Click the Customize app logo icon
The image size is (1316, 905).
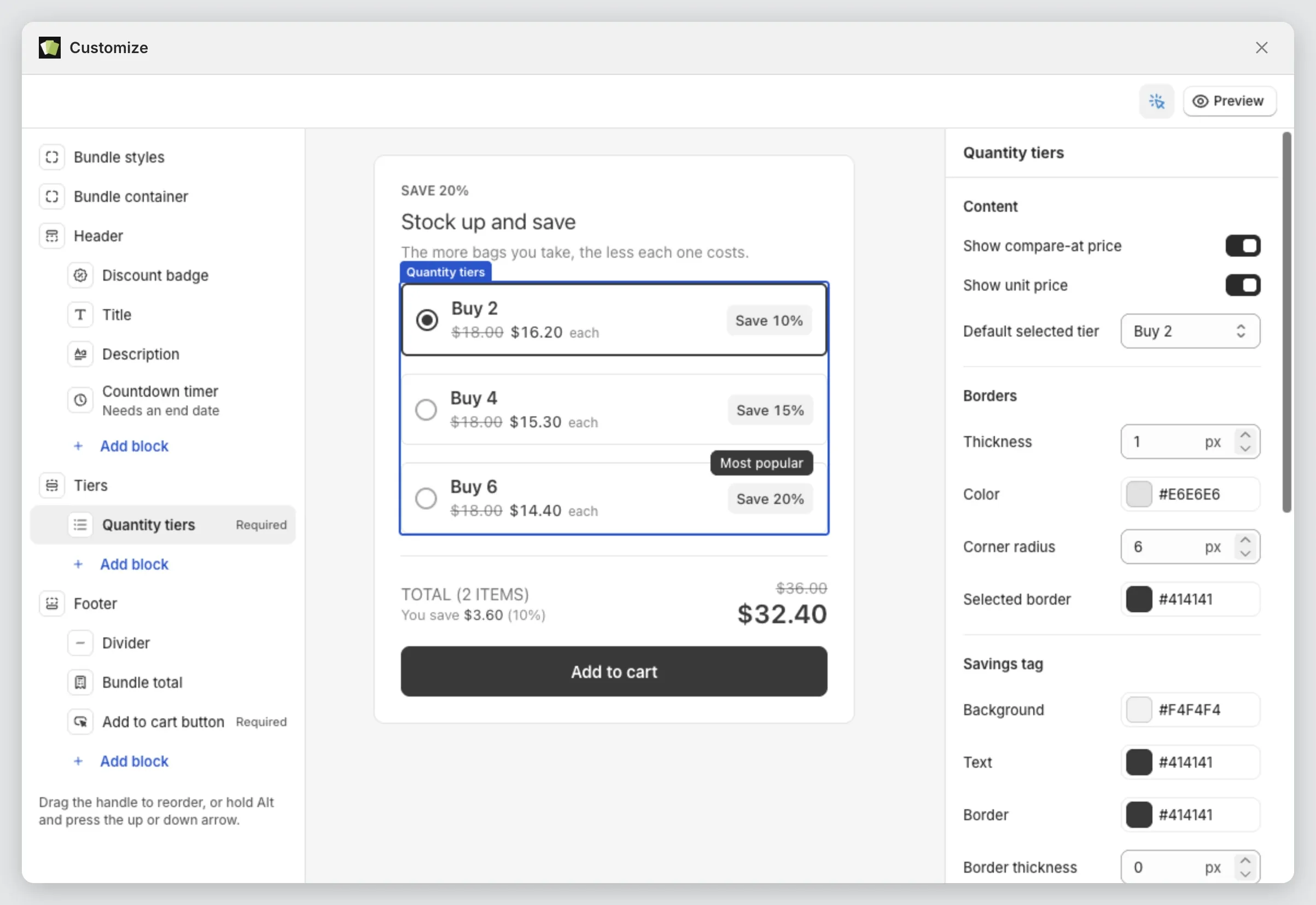pos(50,48)
